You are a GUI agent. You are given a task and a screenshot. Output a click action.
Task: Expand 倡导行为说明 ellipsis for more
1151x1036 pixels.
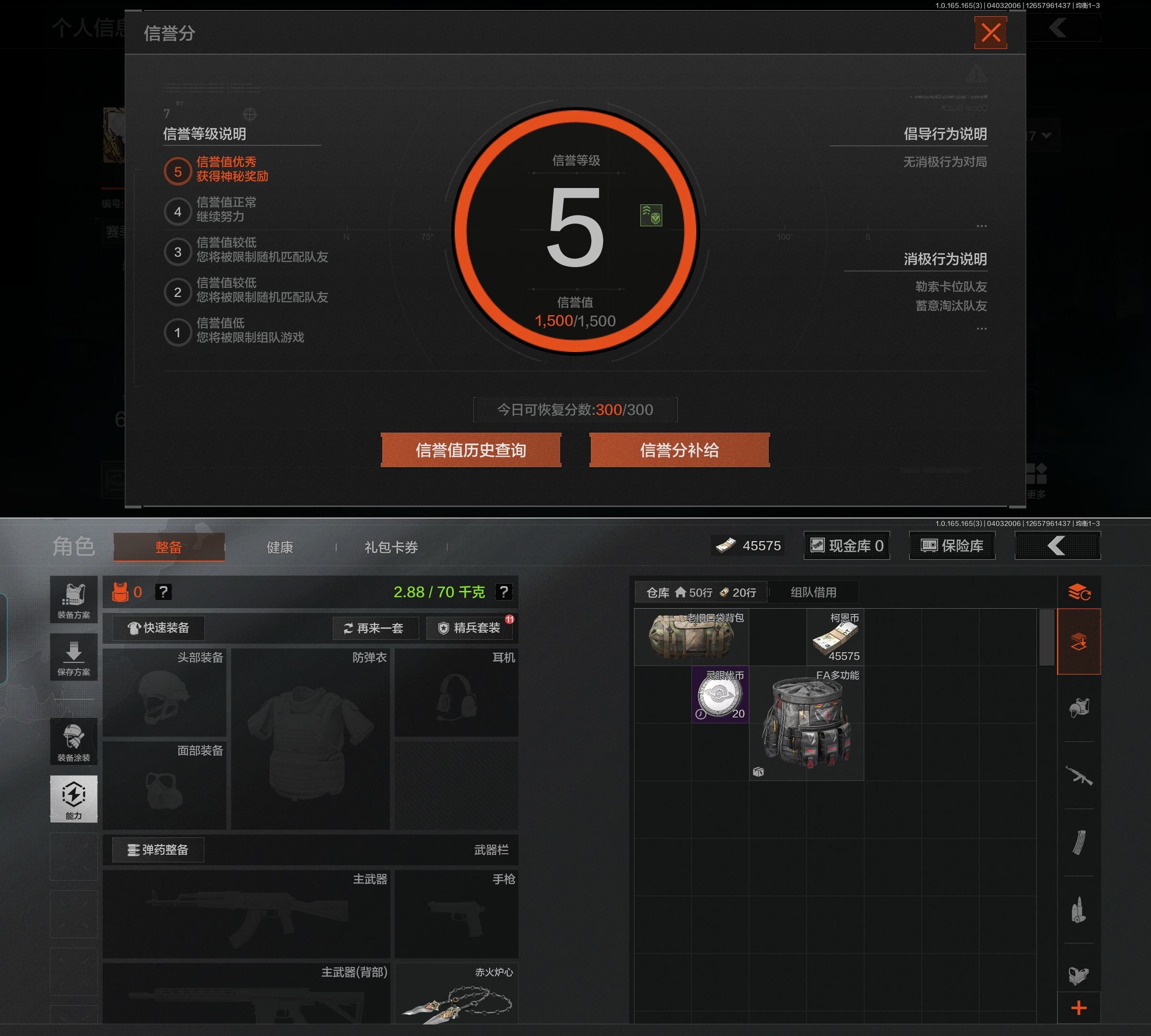[x=981, y=226]
